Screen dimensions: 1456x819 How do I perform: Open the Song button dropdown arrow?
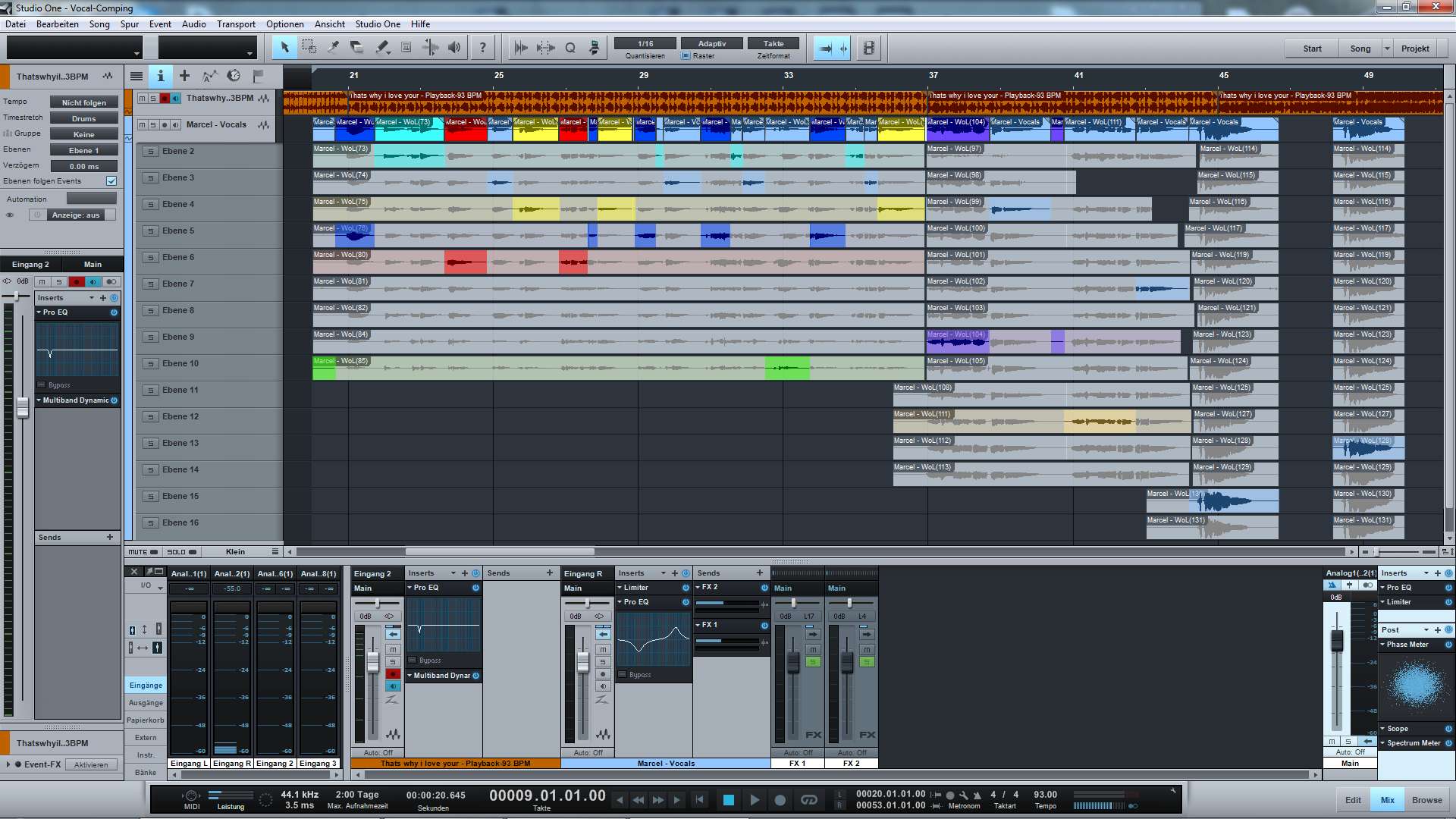click(1387, 49)
